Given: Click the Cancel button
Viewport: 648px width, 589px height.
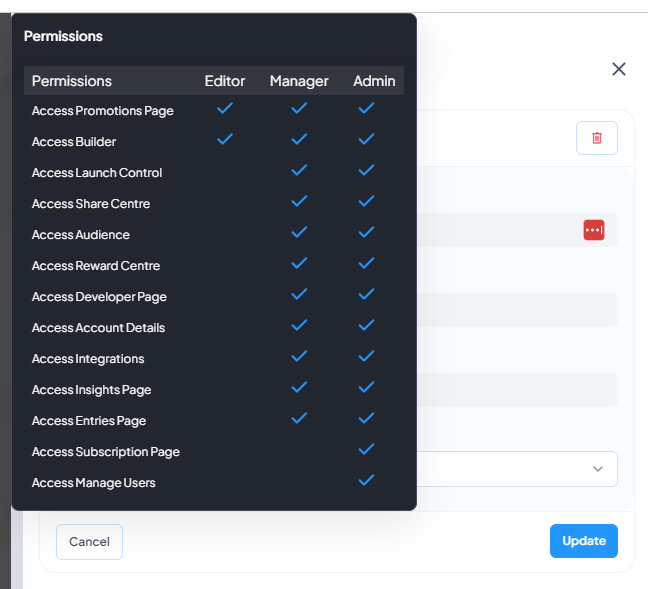Looking at the screenshot, I should (89, 542).
